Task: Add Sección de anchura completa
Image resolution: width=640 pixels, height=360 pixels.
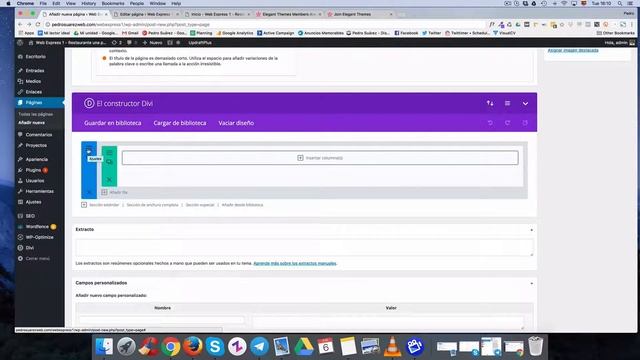Action: 152,205
